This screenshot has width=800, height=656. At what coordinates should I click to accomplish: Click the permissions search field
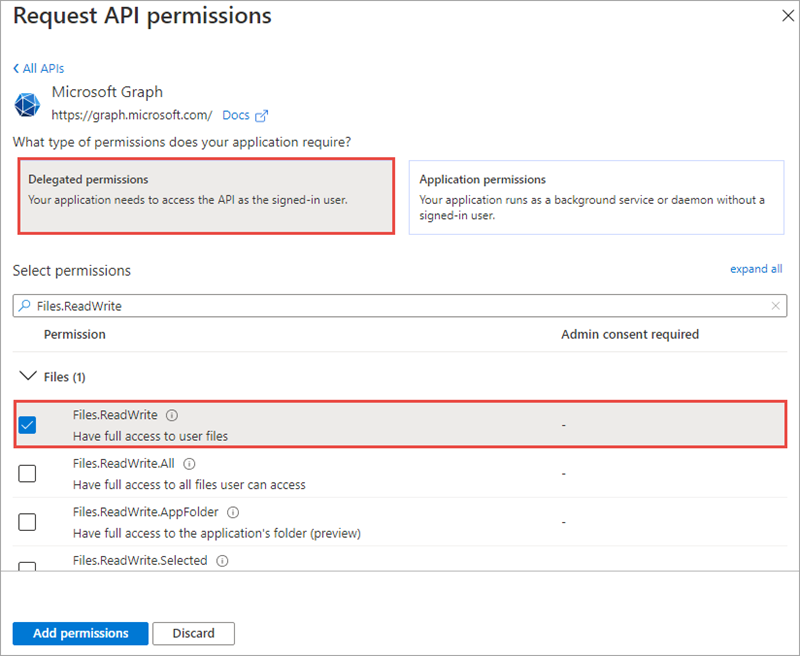[399, 306]
